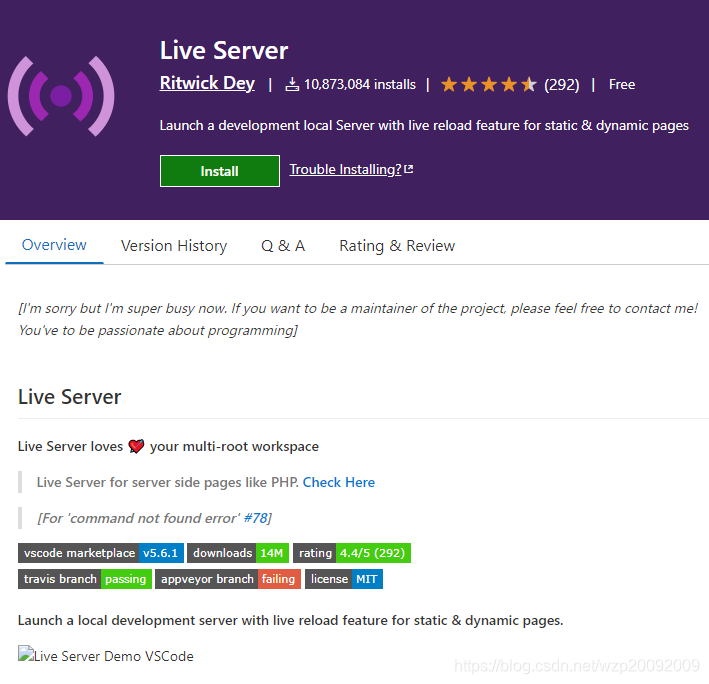
Task: Click the Live Server section heading
Action: (70, 397)
